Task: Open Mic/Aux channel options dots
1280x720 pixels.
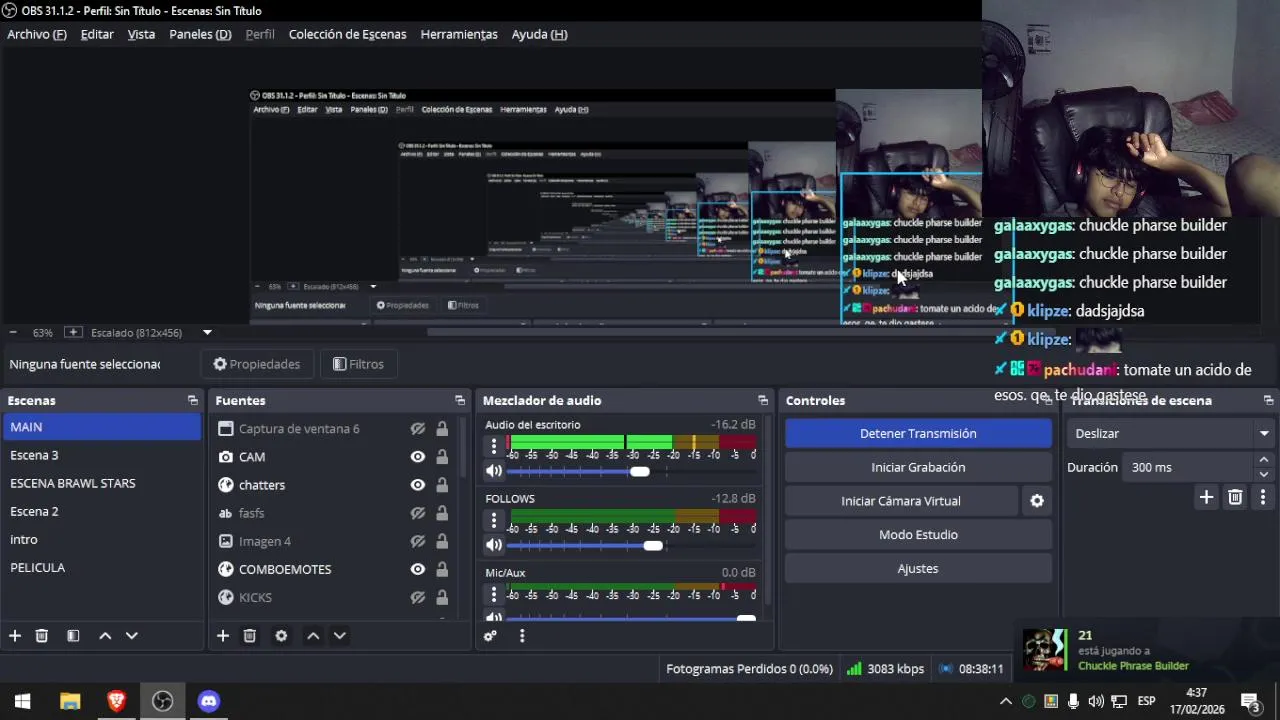Action: pyautogui.click(x=494, y=594)
